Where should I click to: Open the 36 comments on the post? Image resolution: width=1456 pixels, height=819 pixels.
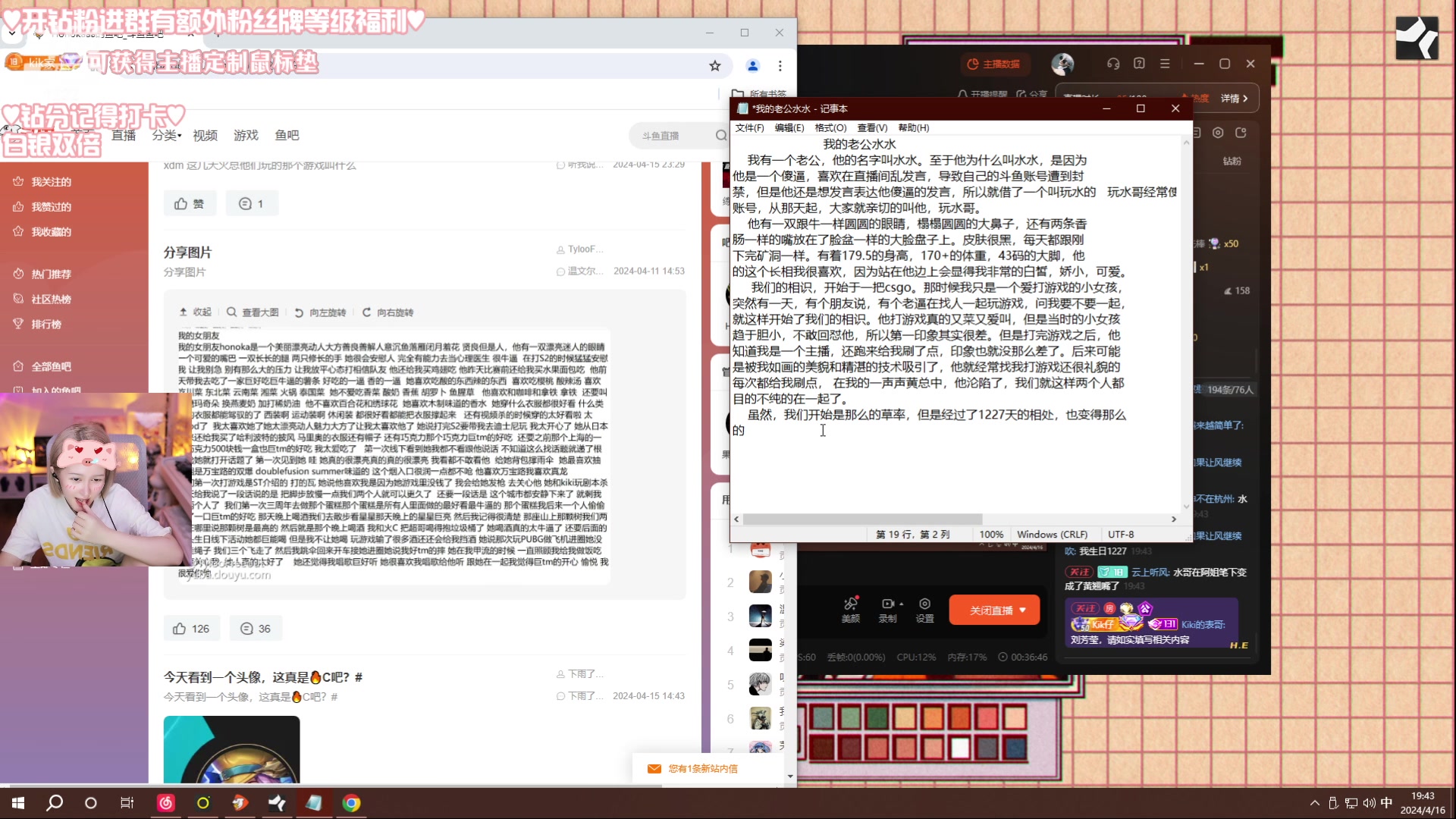pos(256,628)
